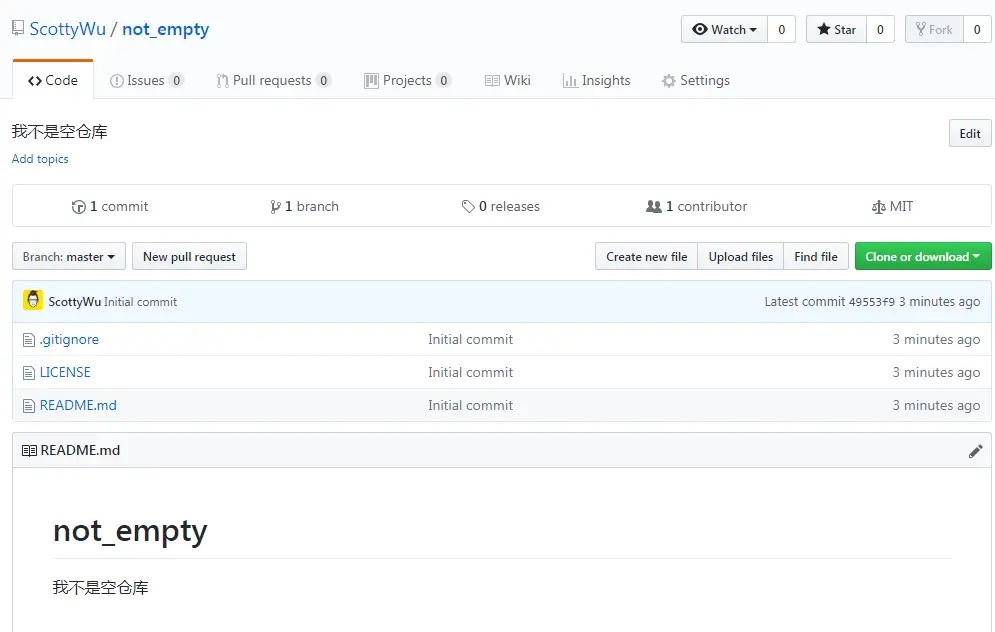Open the .gitignore file
Image resolution: width=995 pixels, height=632 pixels.
[69, 339]
